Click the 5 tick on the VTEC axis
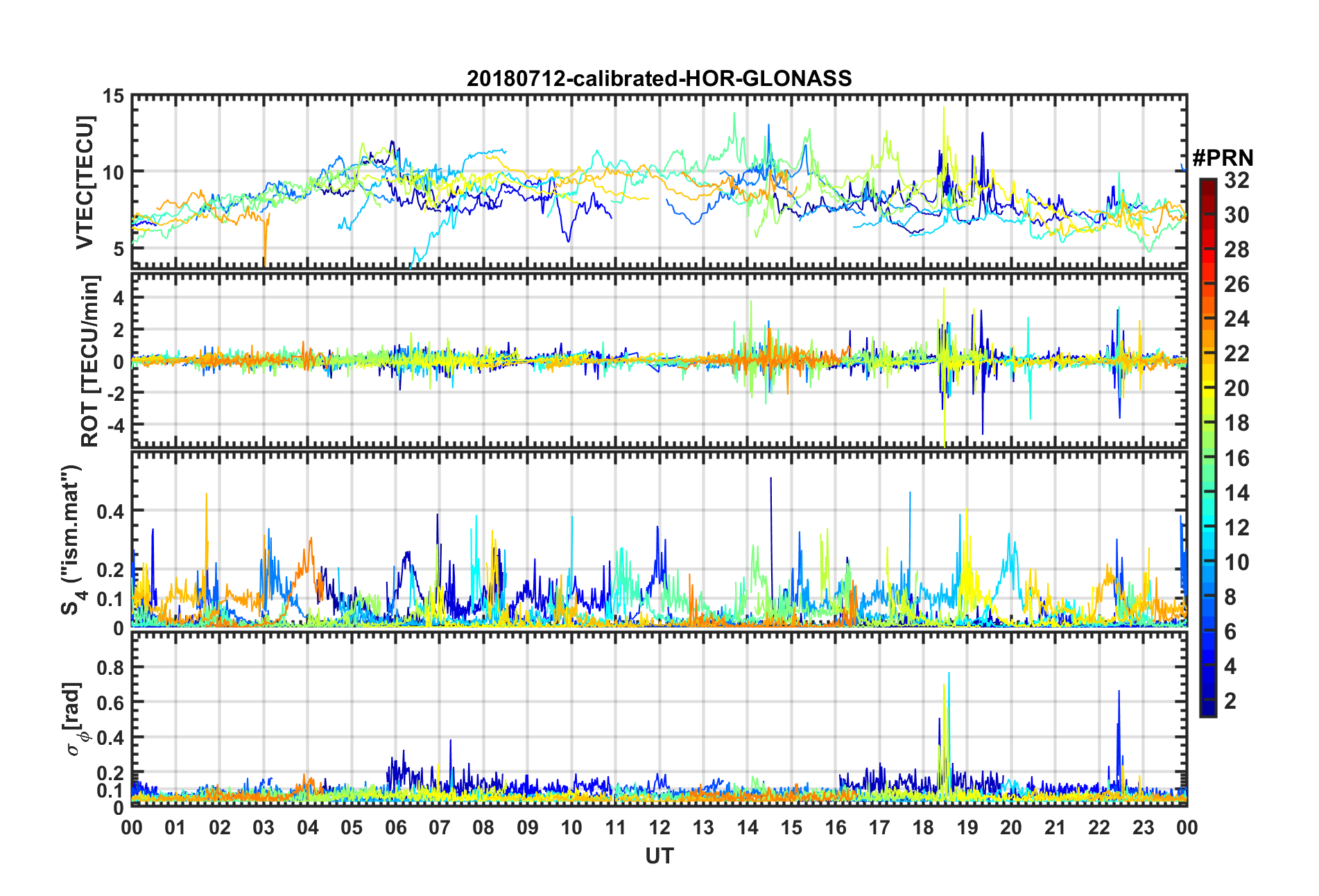 [119, 248]
